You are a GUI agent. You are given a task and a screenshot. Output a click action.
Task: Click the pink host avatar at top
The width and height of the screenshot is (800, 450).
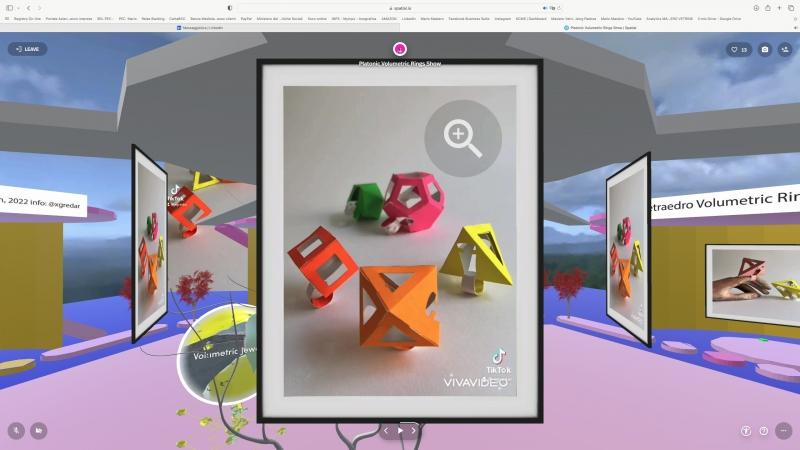click(x=400, y=49)
